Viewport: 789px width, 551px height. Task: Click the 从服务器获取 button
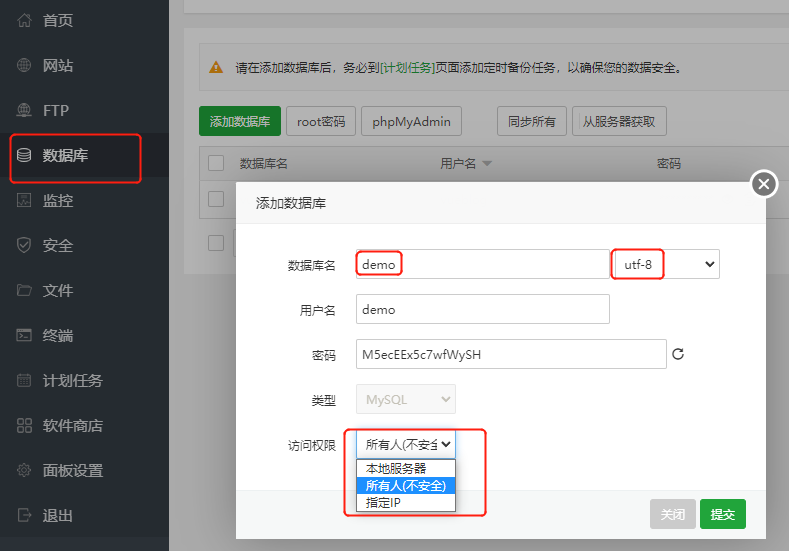point(619,121)
